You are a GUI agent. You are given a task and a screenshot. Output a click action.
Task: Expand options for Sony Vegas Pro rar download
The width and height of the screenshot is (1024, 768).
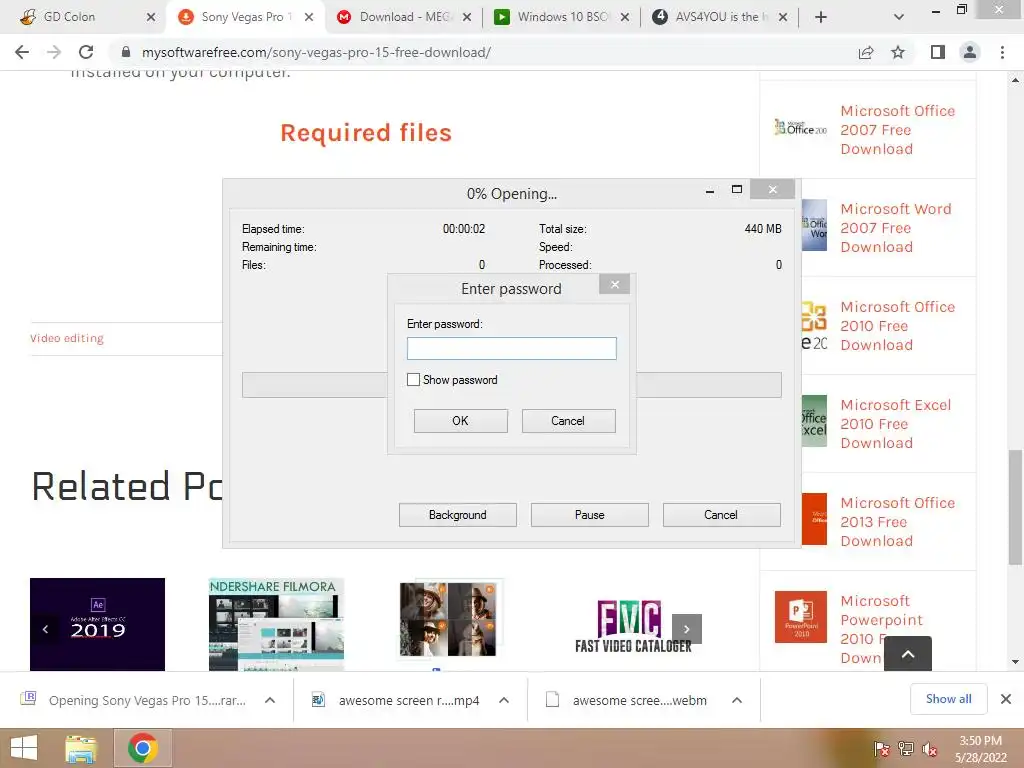click(x=270, y=700)
